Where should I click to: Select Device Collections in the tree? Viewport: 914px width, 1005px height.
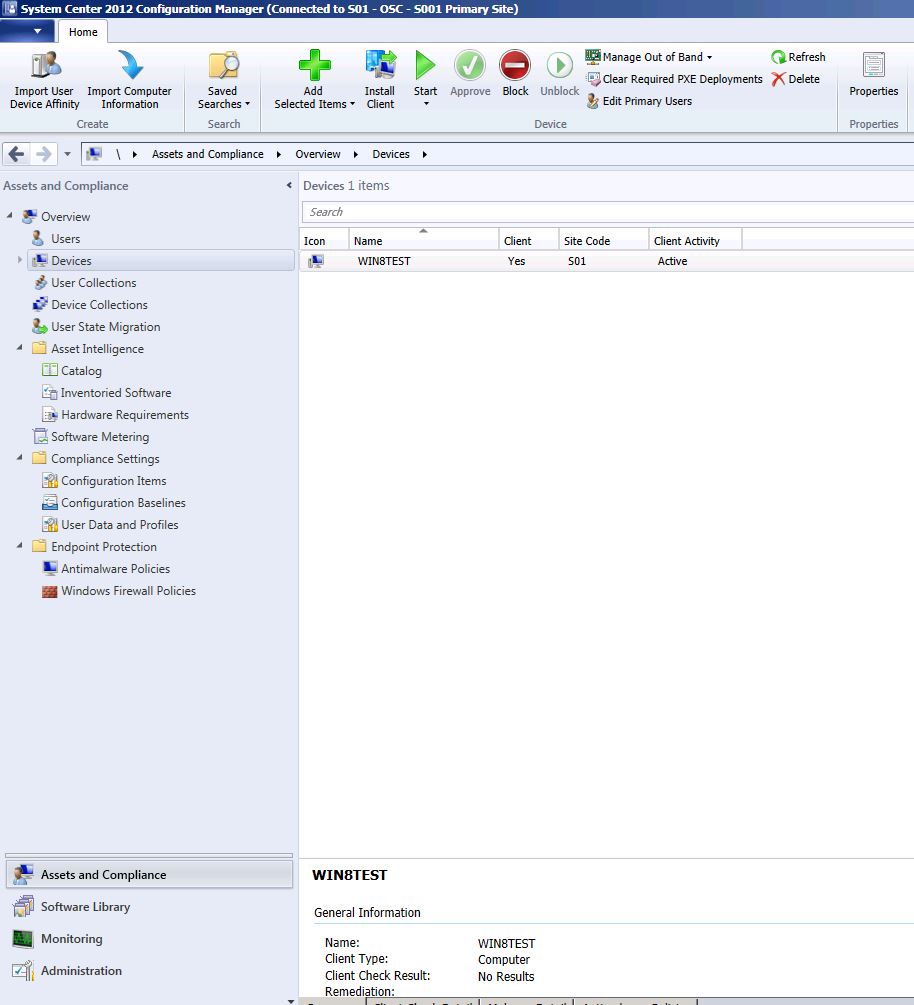(99, 305)
